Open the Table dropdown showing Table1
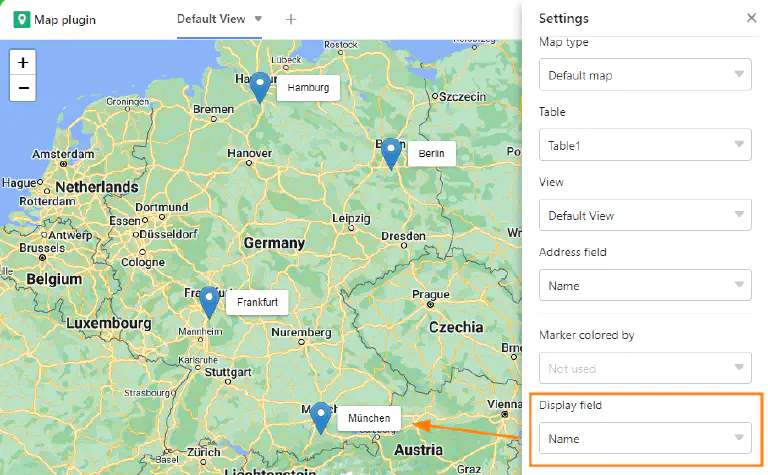The height and width of the screenshot is (475, 768). click(x=645, y=145)
